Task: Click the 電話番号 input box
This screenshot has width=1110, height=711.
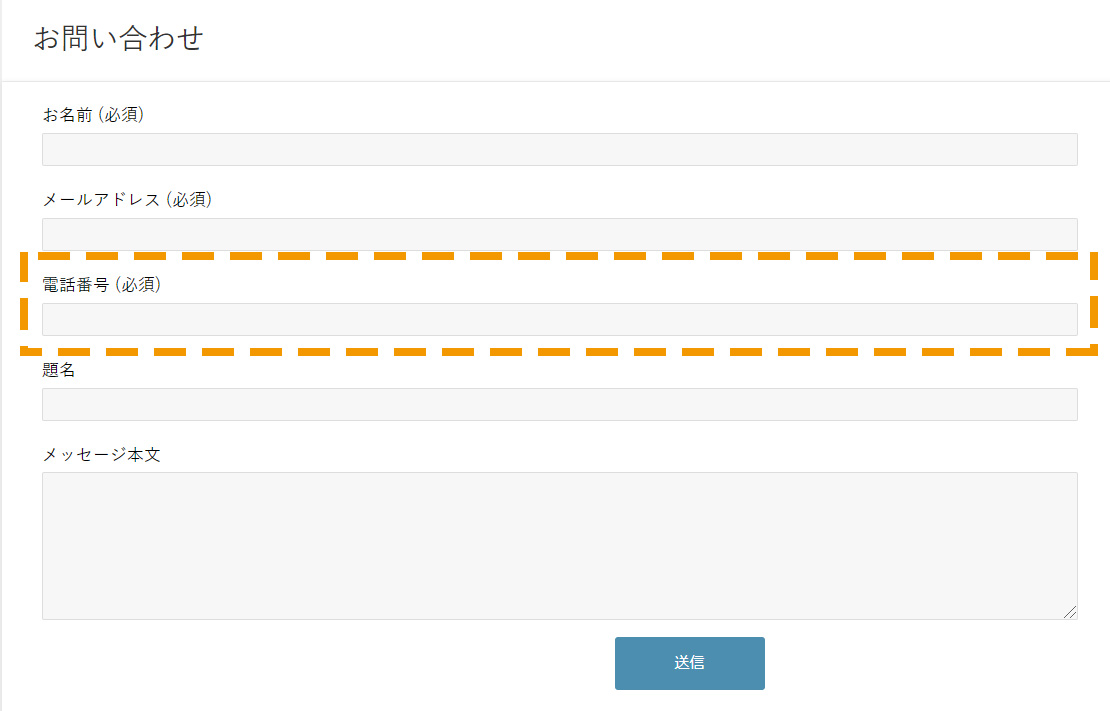Action: pos(559,319)
